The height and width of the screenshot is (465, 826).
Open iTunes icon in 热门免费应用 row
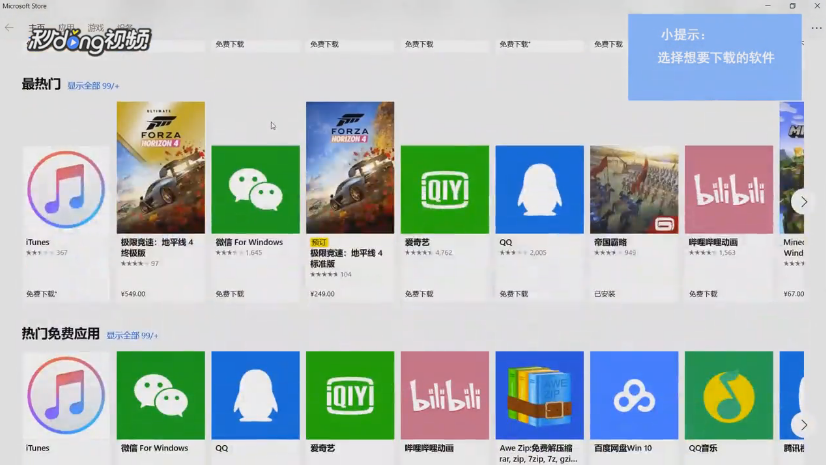pos(66,395)
